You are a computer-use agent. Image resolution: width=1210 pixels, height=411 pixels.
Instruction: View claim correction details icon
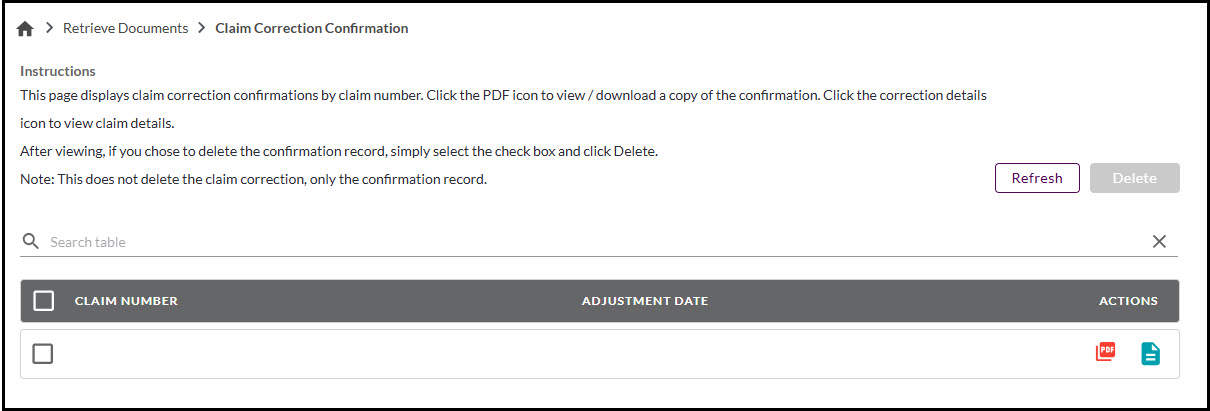[1151, 353]
